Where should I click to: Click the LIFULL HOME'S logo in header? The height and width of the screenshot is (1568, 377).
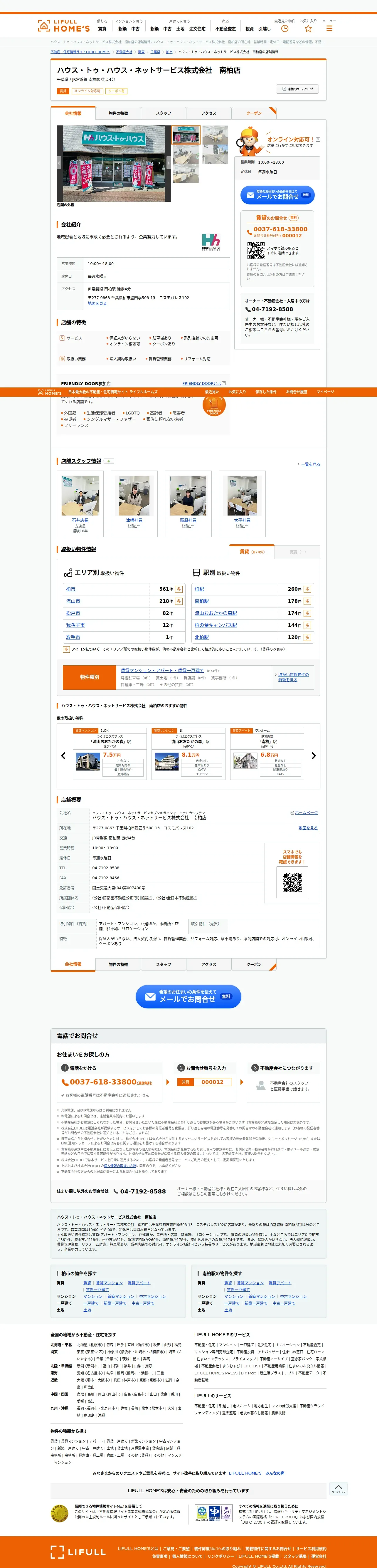tap(63, 26)
